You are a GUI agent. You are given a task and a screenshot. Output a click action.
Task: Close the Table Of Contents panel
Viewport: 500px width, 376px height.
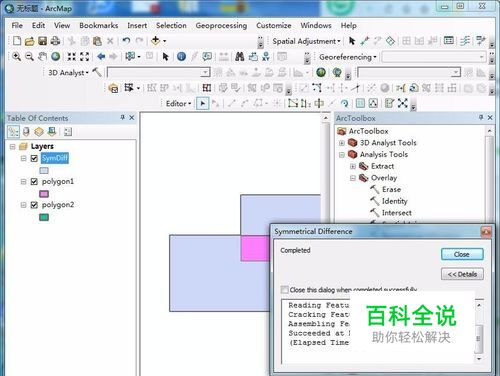click(132, 117)
